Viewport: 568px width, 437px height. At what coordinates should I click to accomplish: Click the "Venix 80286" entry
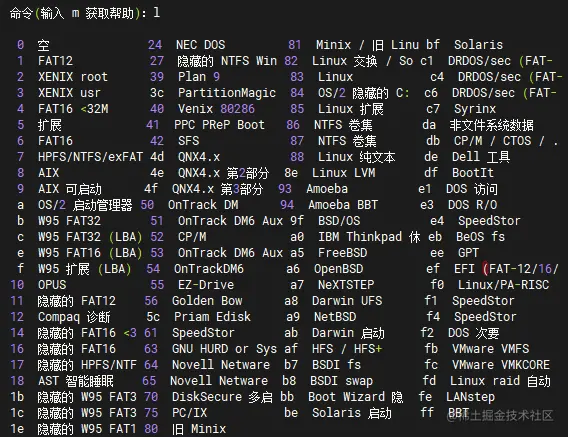click(216, 109)
